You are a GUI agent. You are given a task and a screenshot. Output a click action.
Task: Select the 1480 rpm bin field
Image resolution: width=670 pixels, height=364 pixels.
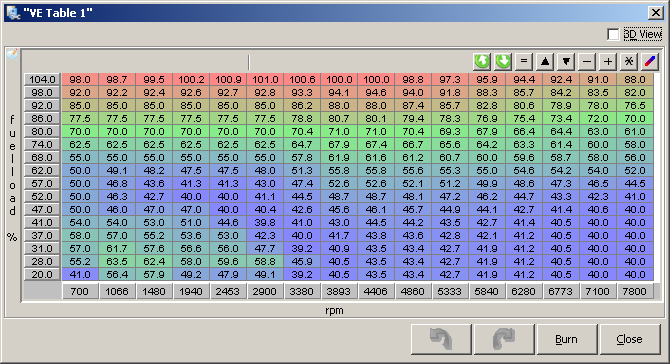tap(154, 291)
